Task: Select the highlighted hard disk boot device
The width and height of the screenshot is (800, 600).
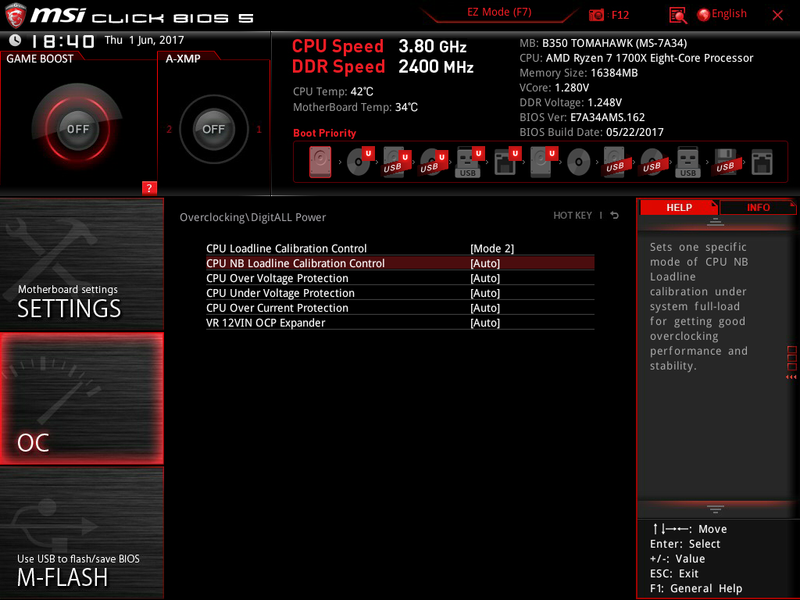Action: [320, 162]
